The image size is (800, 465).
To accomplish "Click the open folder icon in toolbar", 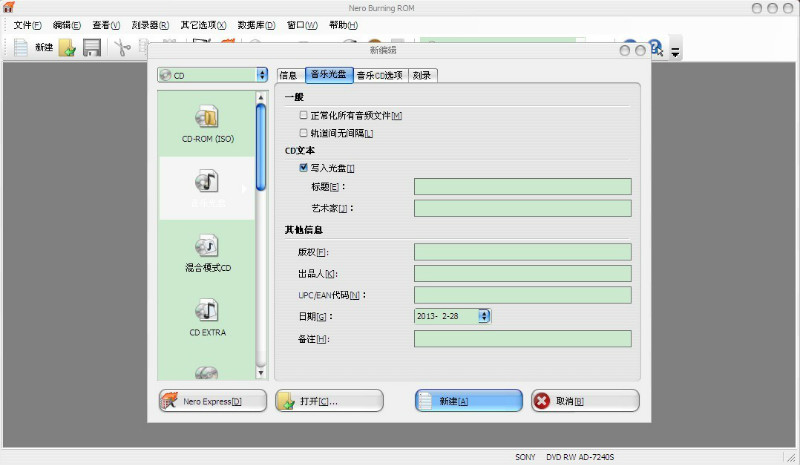I will (x=67, y=47).
